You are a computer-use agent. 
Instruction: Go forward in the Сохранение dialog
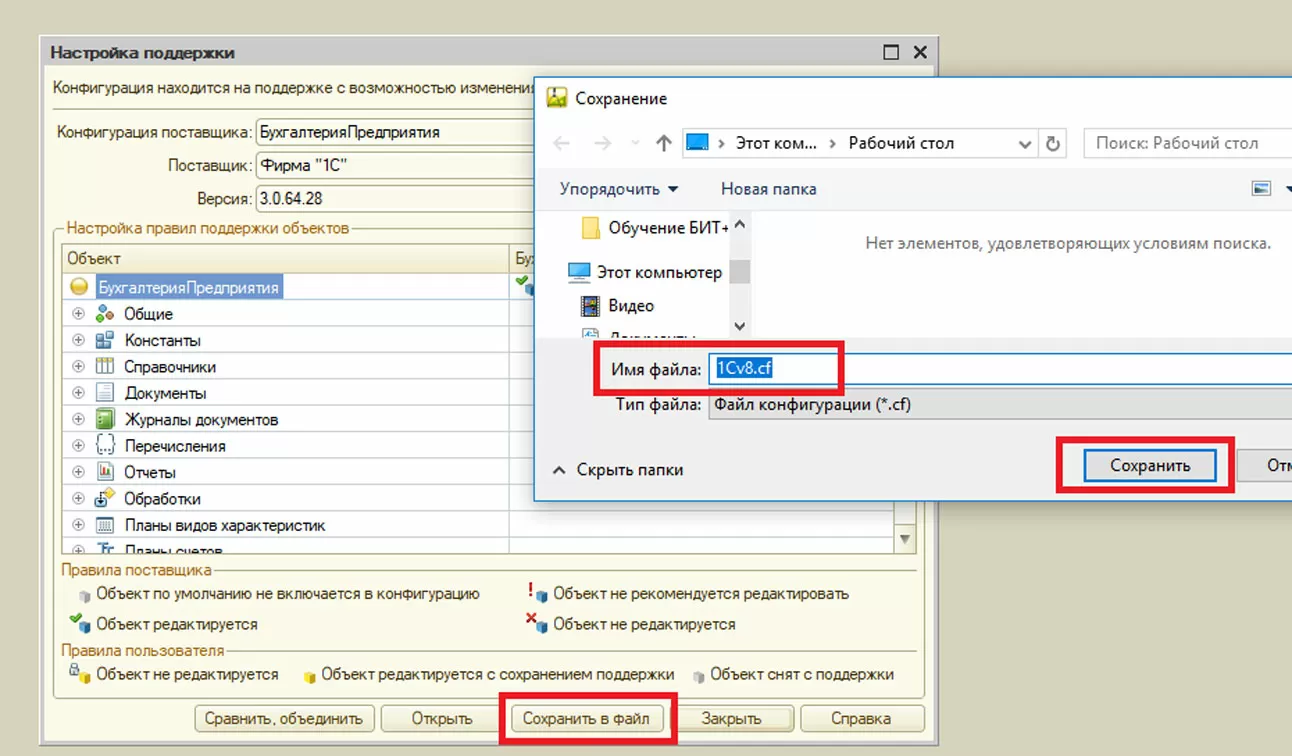(602, 144)
